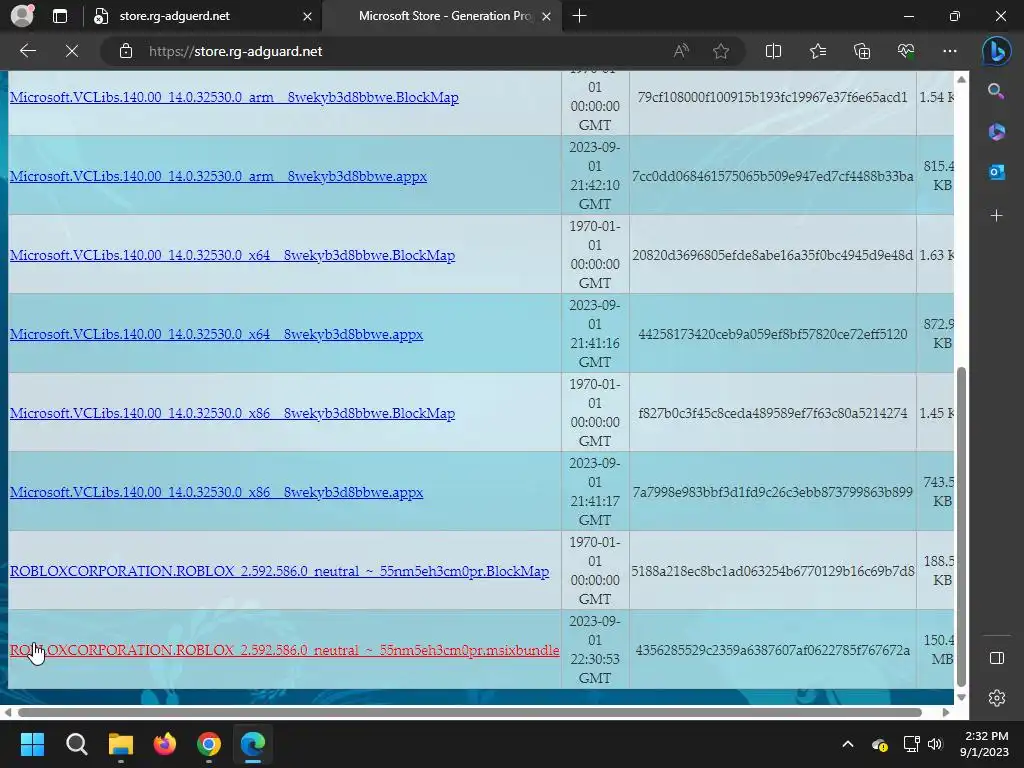Click the vertical page scrollbar thumb
The height and width of the screenshot is (768, 1024).
click(x=961, y=526)
